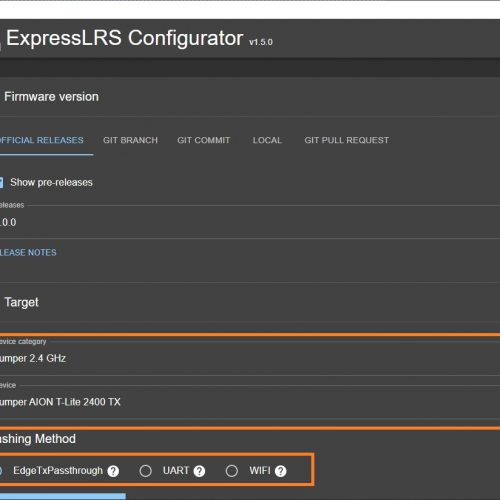Select EdgeTxPassthrough flashing method
The width and height of the screenshot is (500, 500).
(x=1, y=471)
